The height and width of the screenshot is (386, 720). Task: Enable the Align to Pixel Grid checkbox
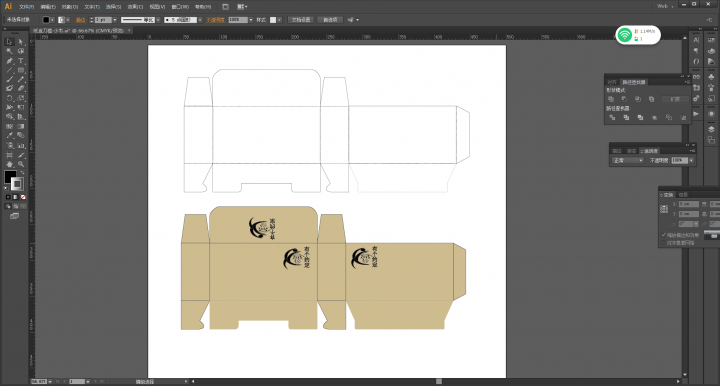664,243
